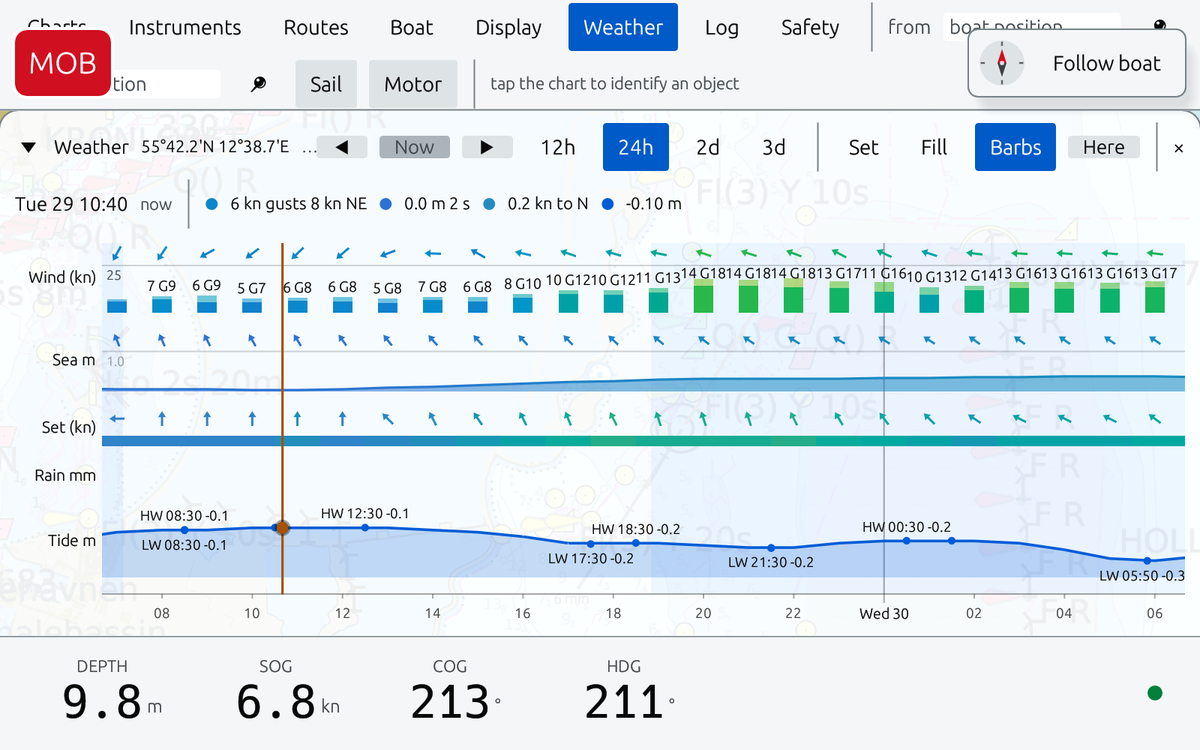Open the Routes menu

coord(316,27)
